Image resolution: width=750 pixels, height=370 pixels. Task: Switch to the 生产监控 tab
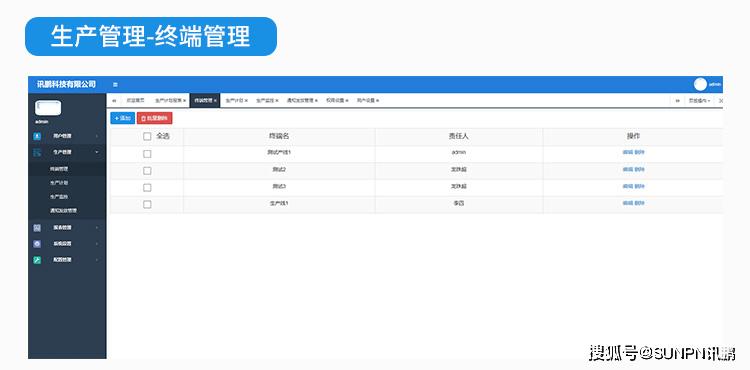[x=265, y=101]
